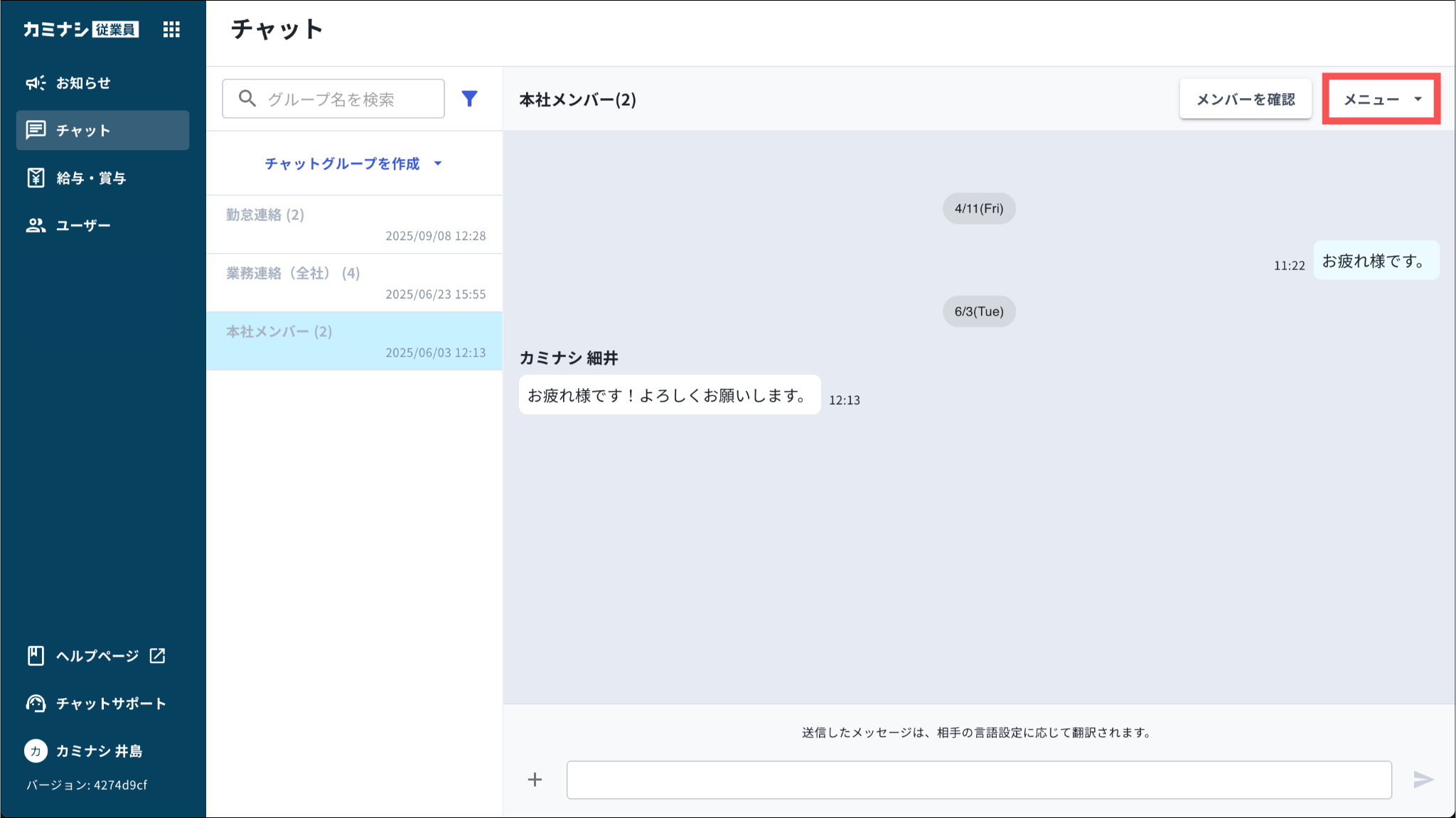Click the message text input field
This screenshot has width=1456, height=818.
[x=978, y=780]
